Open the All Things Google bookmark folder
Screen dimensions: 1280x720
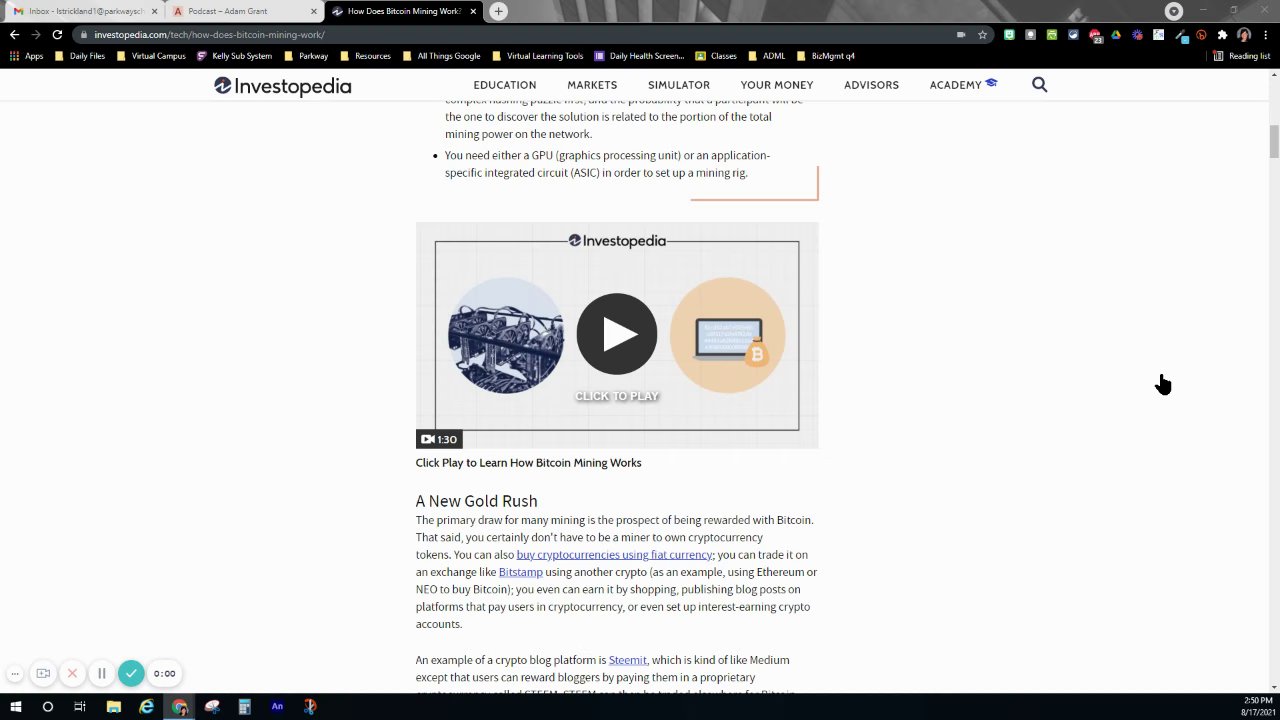tap(441, 56)
